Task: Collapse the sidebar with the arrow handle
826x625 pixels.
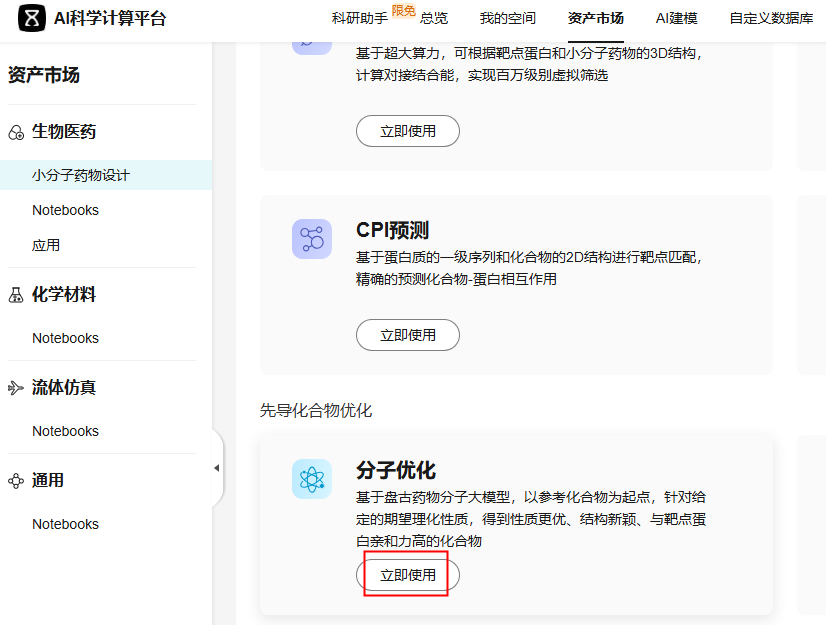Action: pyautogui.click(x=217, y=468)
